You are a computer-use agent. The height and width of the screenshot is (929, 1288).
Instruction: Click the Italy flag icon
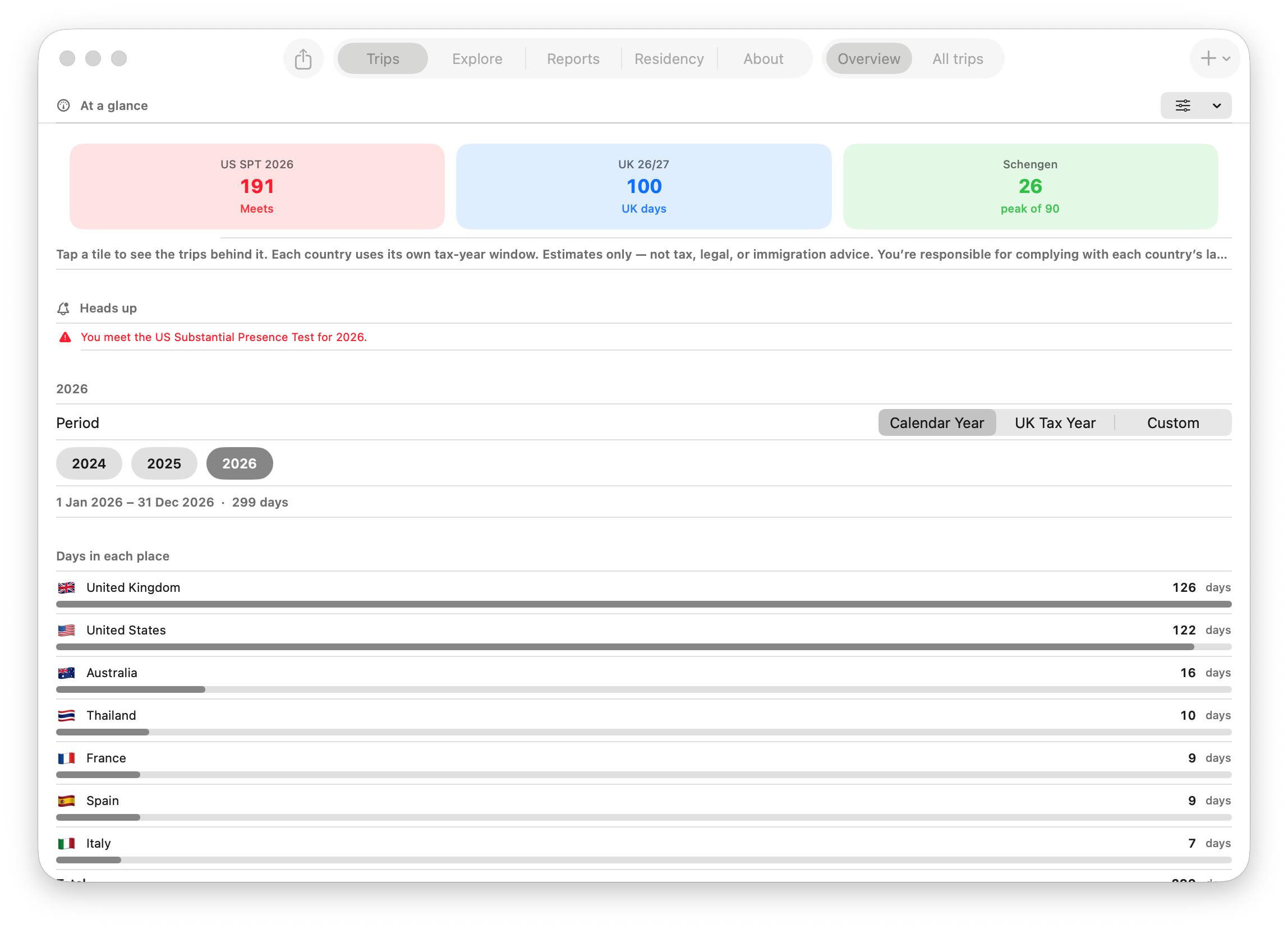(66, 843)
